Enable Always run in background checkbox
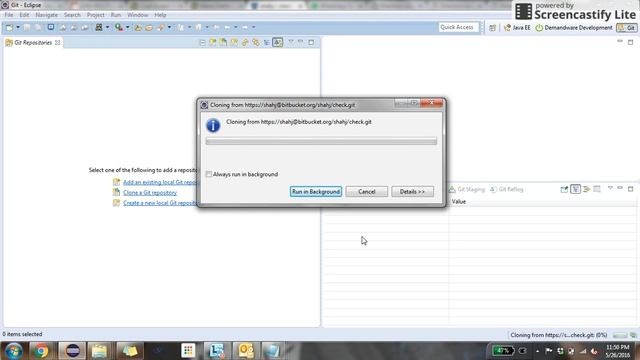640x360 pixels. 209,174
